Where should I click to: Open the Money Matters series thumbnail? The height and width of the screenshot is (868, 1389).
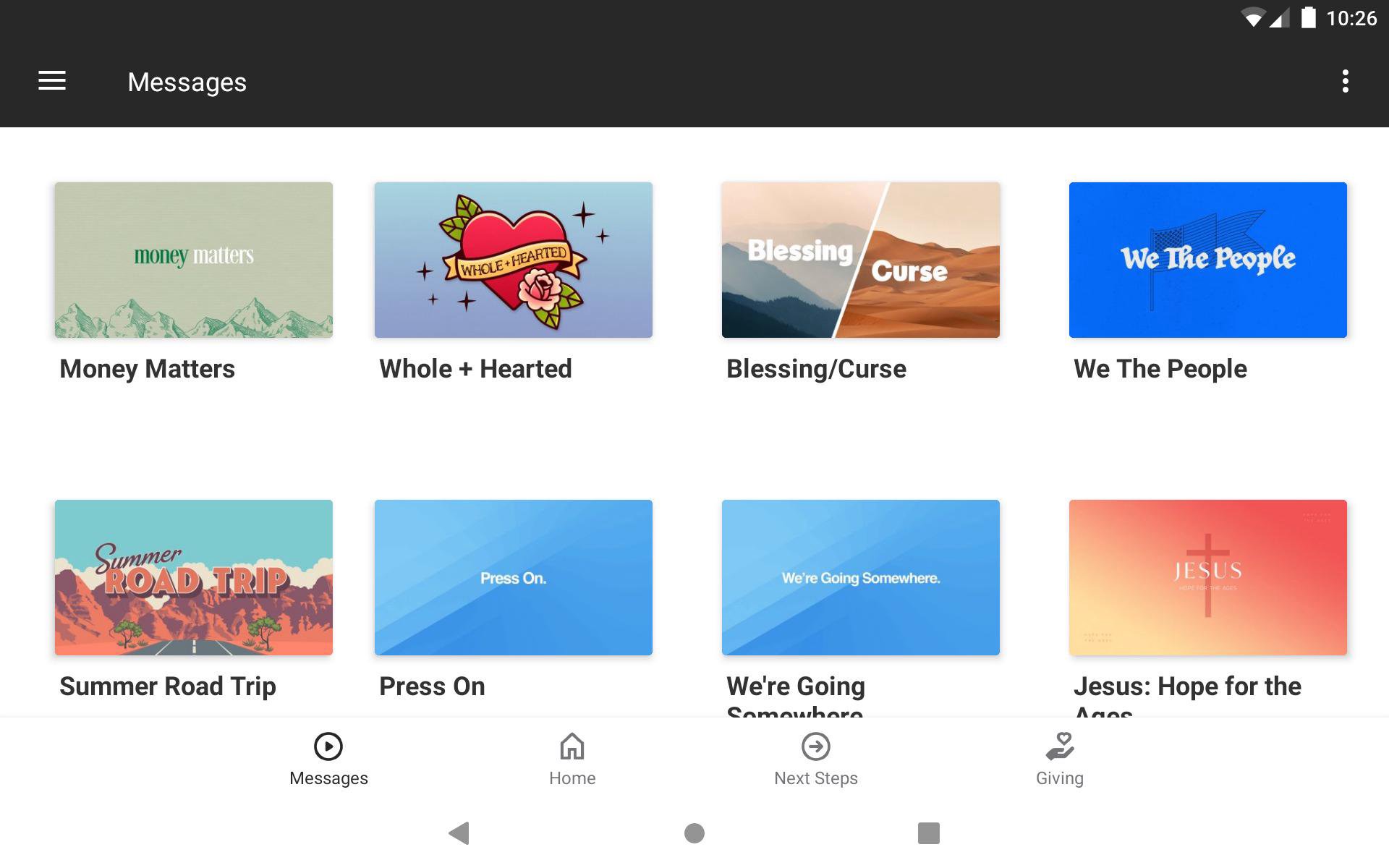194,260
